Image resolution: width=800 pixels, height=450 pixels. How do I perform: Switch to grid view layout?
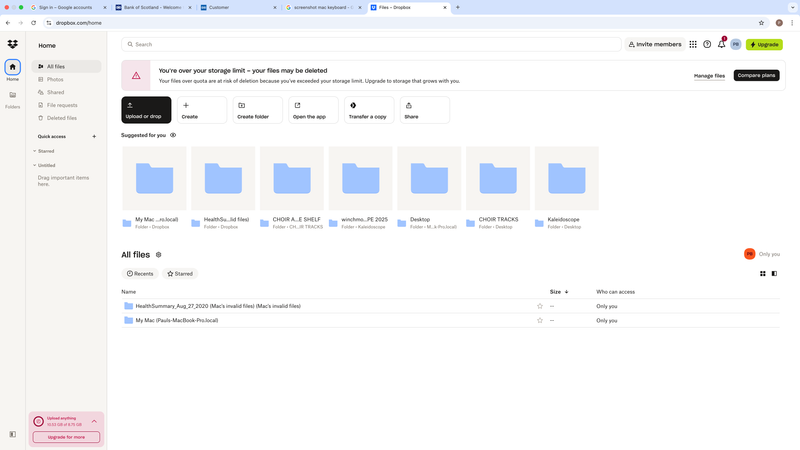click(x=763, y=273)
